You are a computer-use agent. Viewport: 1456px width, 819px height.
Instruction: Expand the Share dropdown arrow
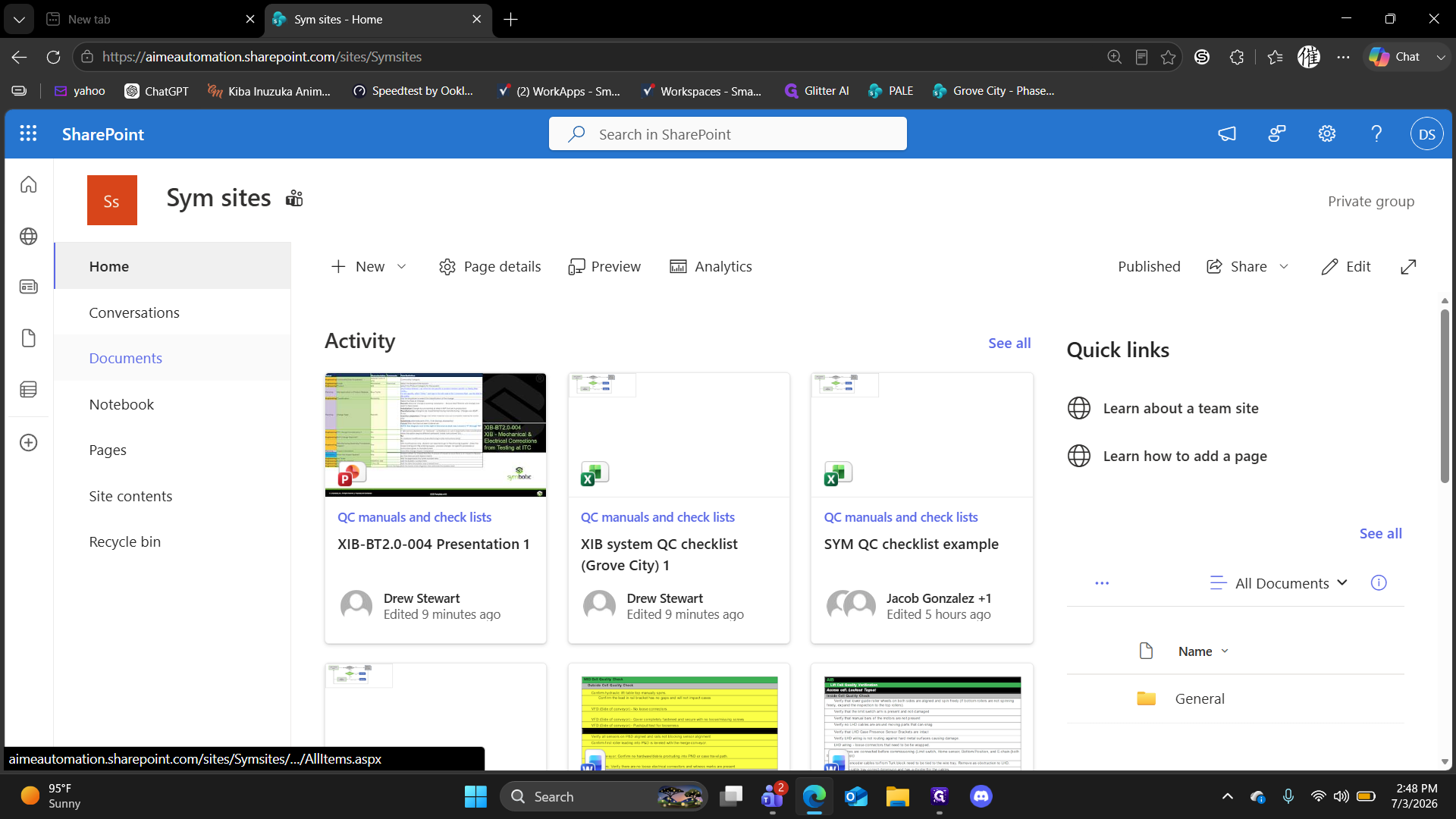coord(1284,267)
